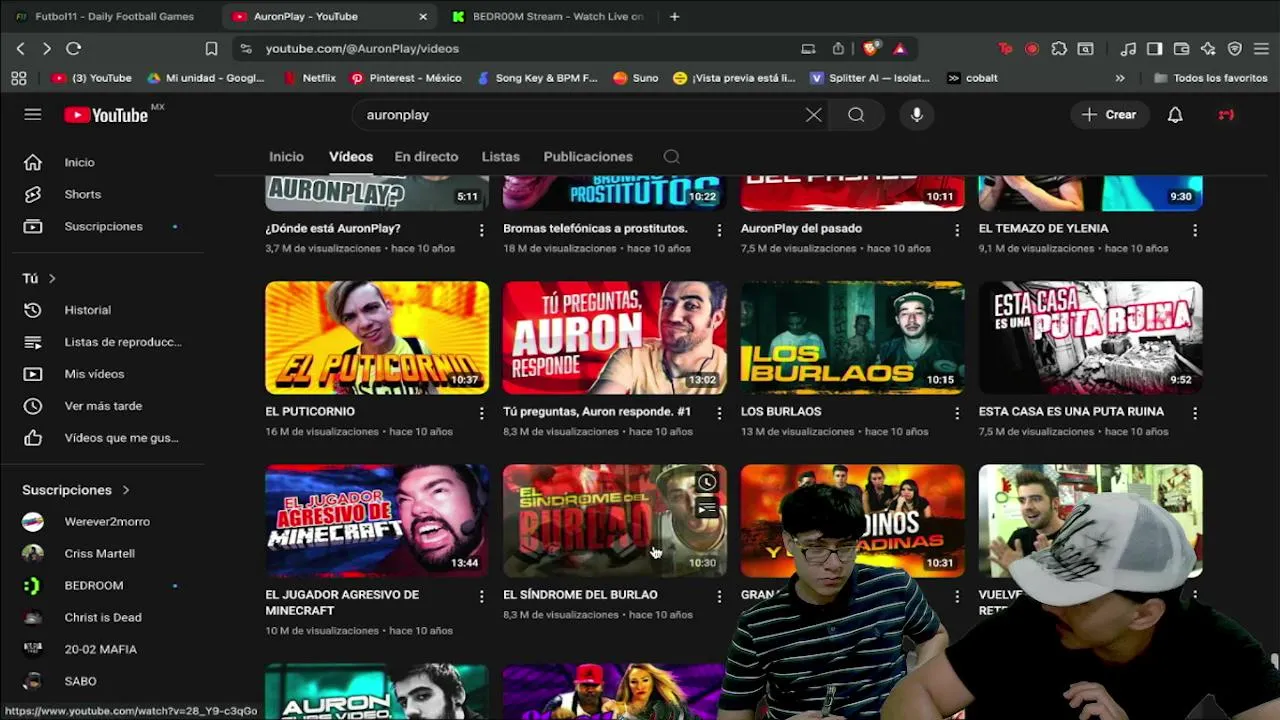Close the AuronPlay YouTube tab
Viewport: 1280px width, 720px height.
[x=423, y=16]
